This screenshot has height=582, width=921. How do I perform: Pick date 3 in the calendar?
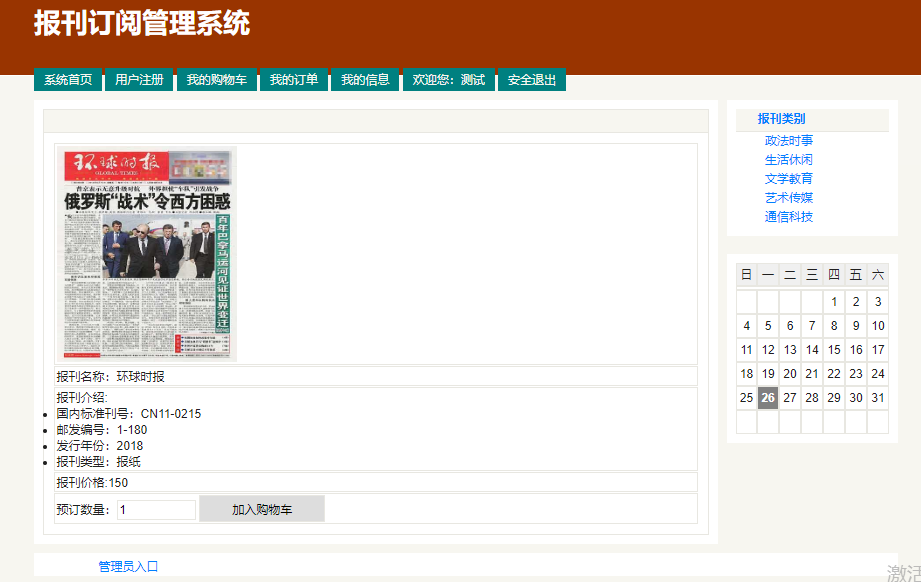[x=878, y=302]
